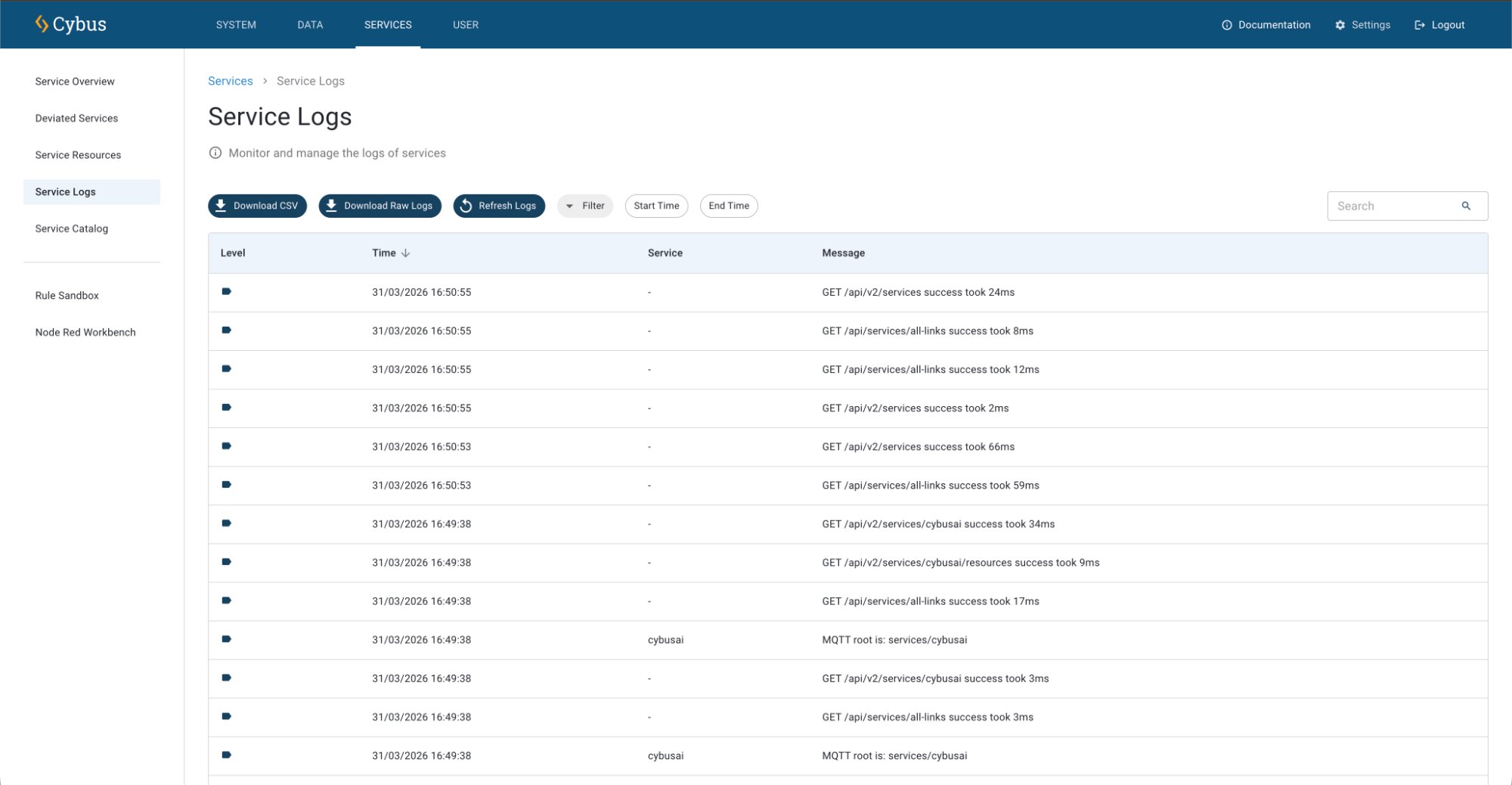
Task: Open Service Catalog in the sidebar
Action: [x=72, y=228]
